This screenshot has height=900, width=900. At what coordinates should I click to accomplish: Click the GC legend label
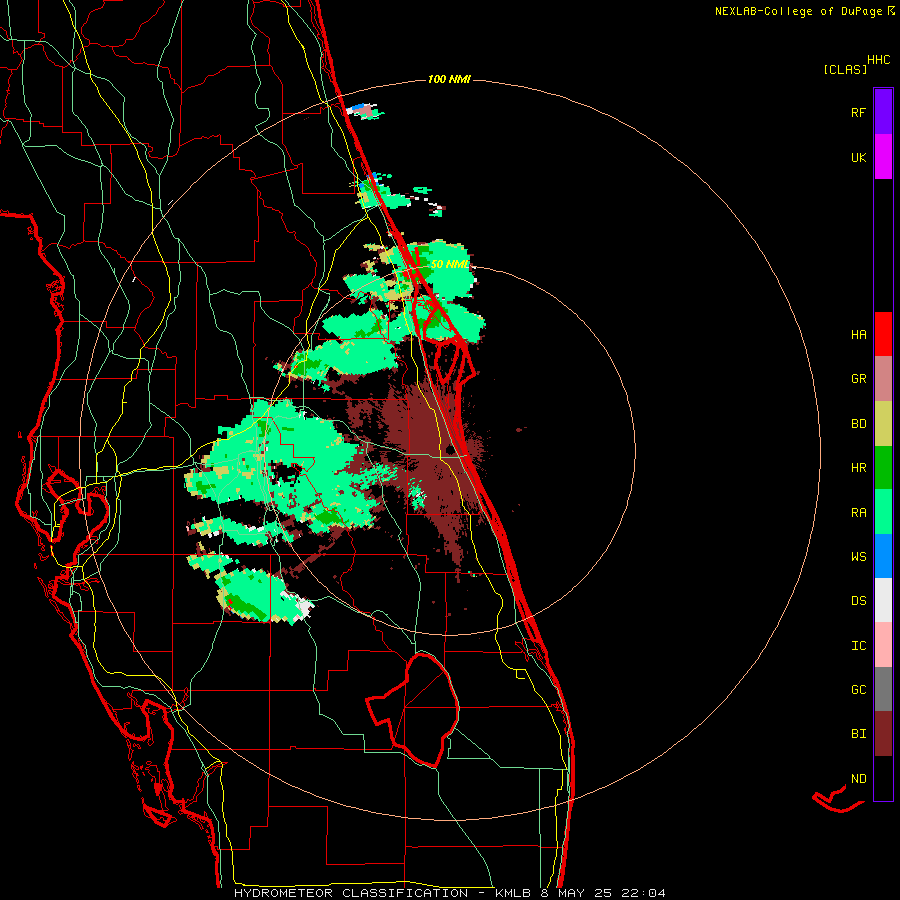[x=858, y=690]
